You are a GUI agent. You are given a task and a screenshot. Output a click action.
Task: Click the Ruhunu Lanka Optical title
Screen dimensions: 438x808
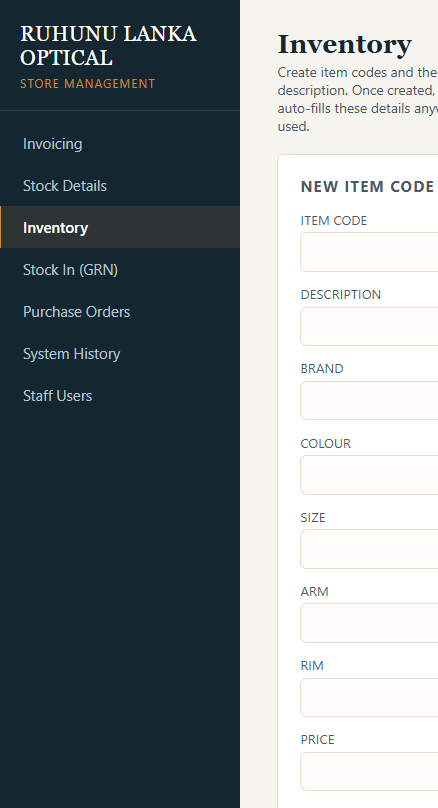click(x=108, y=45)
